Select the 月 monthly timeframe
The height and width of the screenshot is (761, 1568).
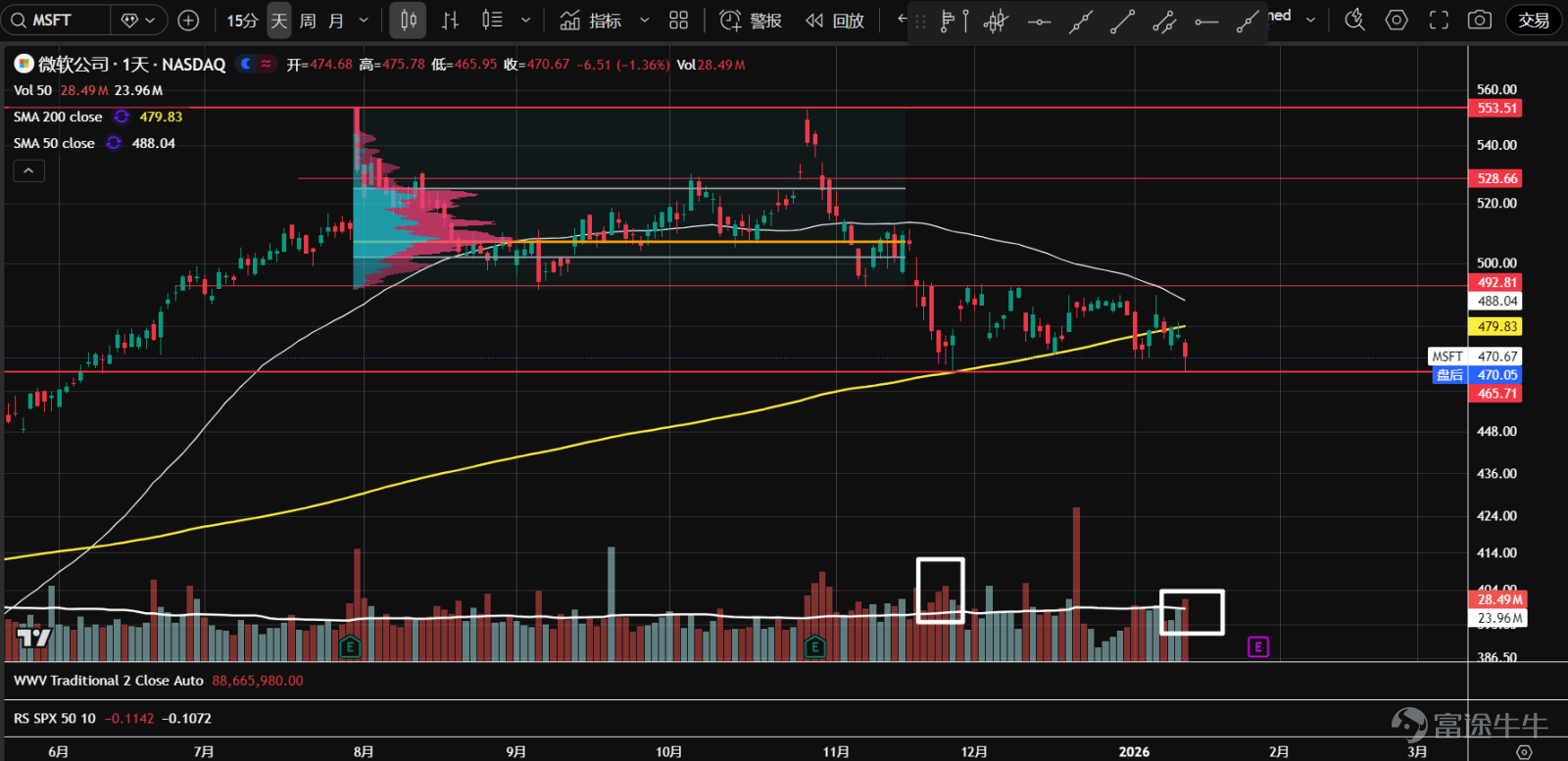336,20
